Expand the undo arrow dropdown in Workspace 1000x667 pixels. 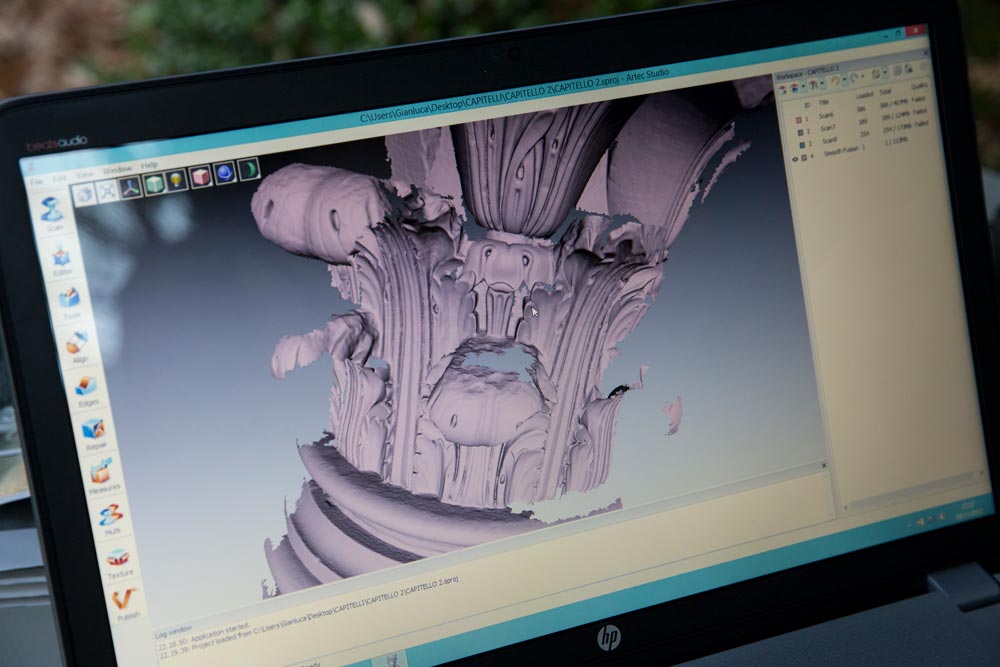click(845, 80)
